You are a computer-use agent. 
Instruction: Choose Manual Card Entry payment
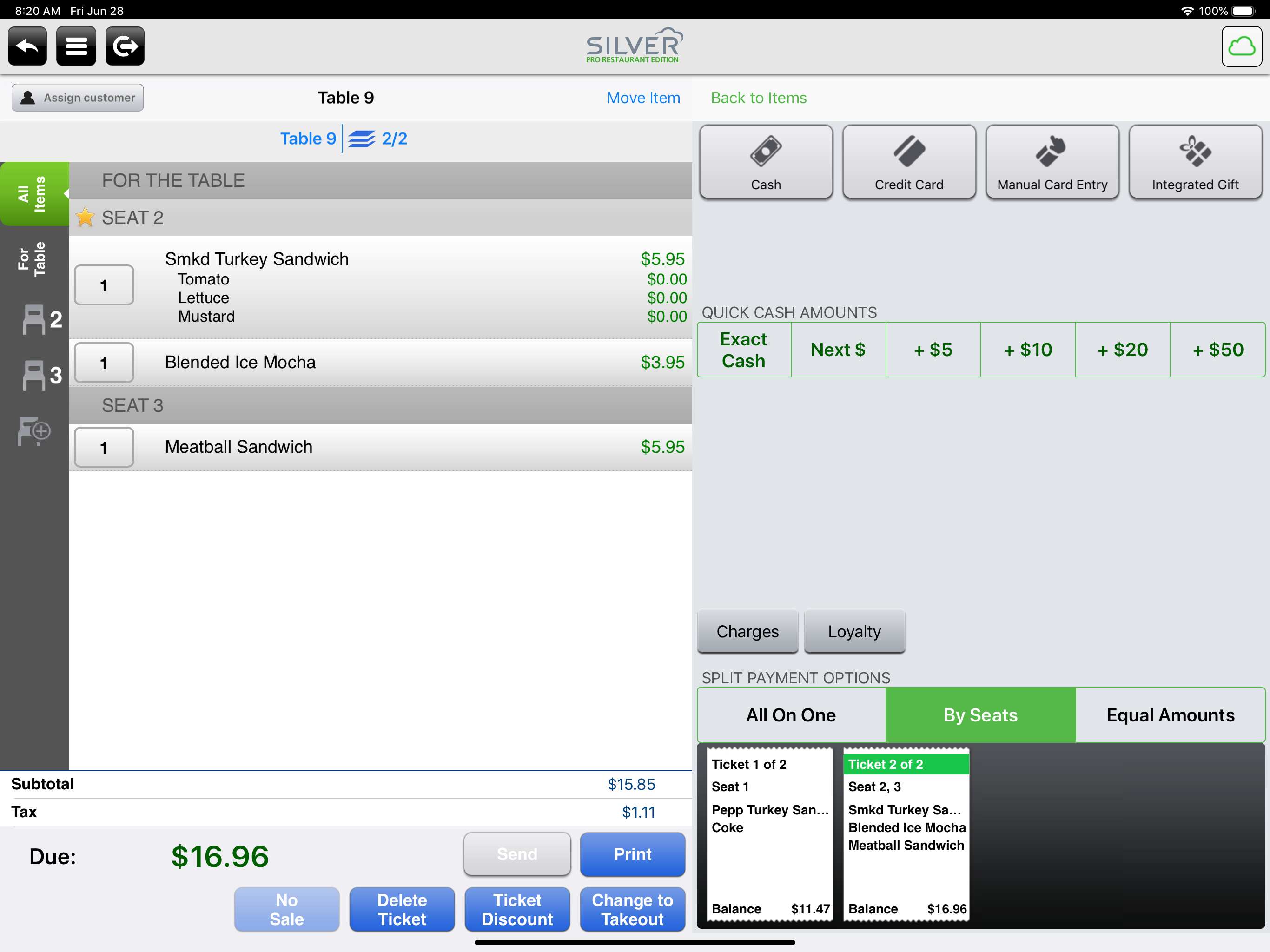click(x=1051, y=162)
